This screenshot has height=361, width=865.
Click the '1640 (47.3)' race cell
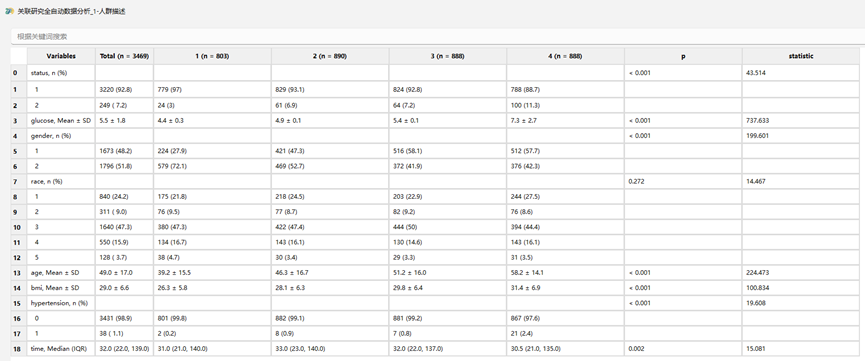[124, 227]
